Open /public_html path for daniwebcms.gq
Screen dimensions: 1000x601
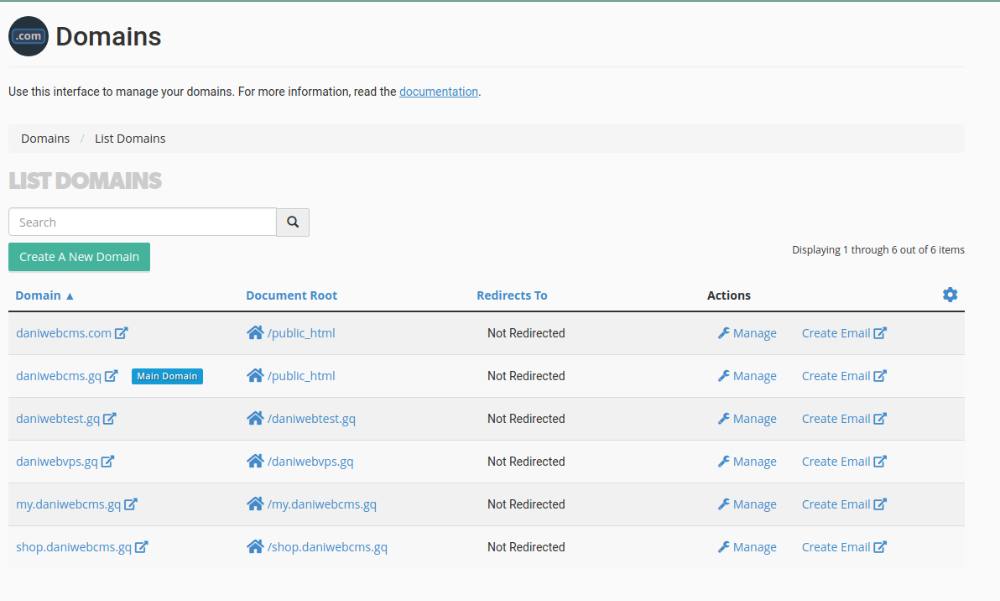[301, 376]
